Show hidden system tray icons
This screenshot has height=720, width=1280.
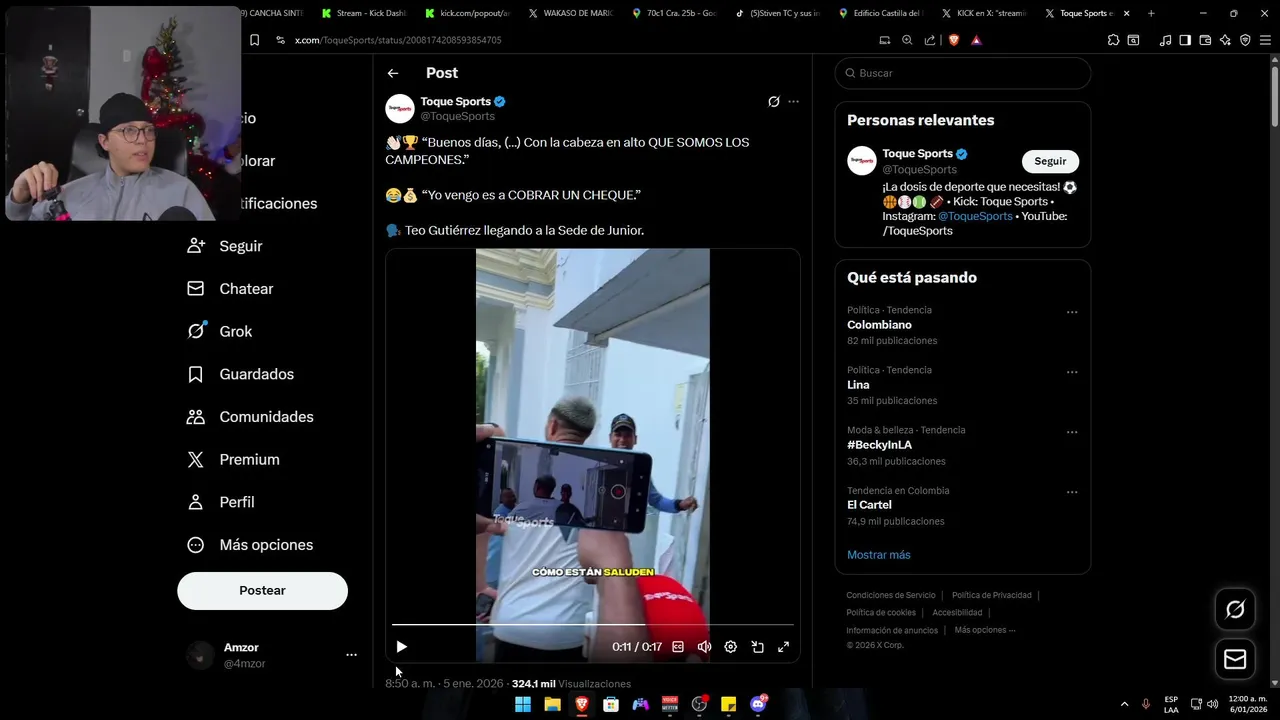pyautogui.click(x=1124, y=704)
